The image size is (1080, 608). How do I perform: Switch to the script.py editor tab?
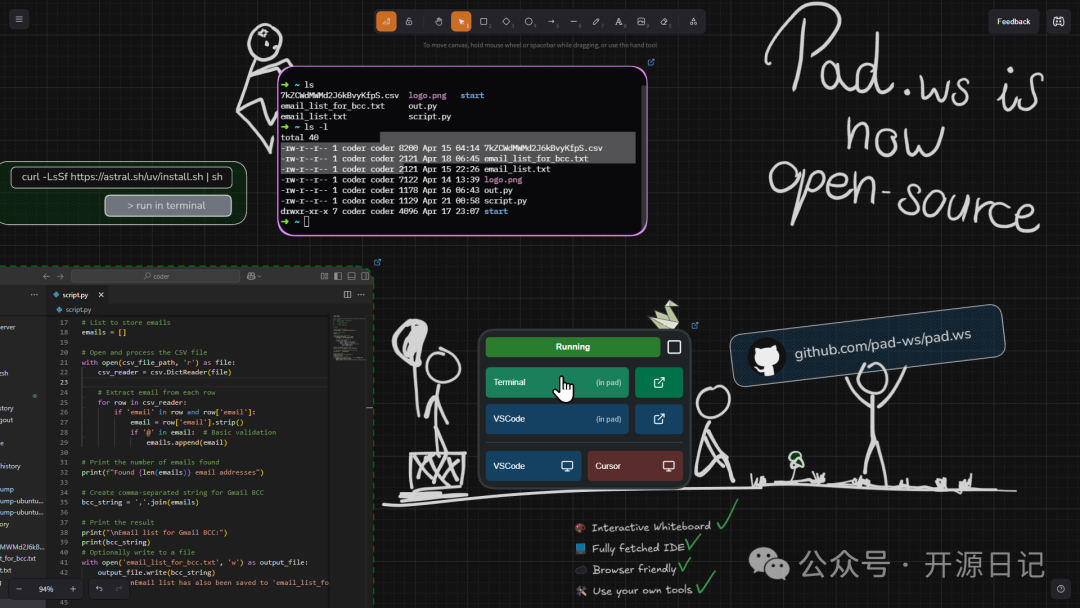pyautogui.click(x=75, y=295)
